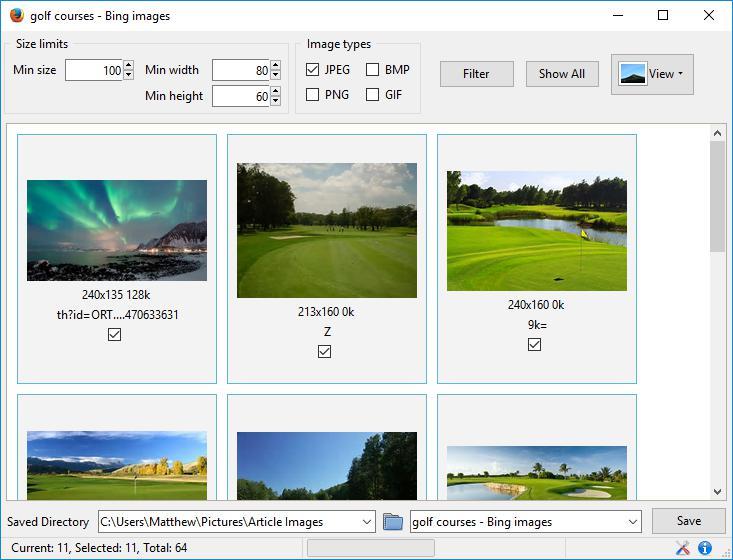
Task: Tick the BMP image type checkbox
Action: click(x=372, y=70)
